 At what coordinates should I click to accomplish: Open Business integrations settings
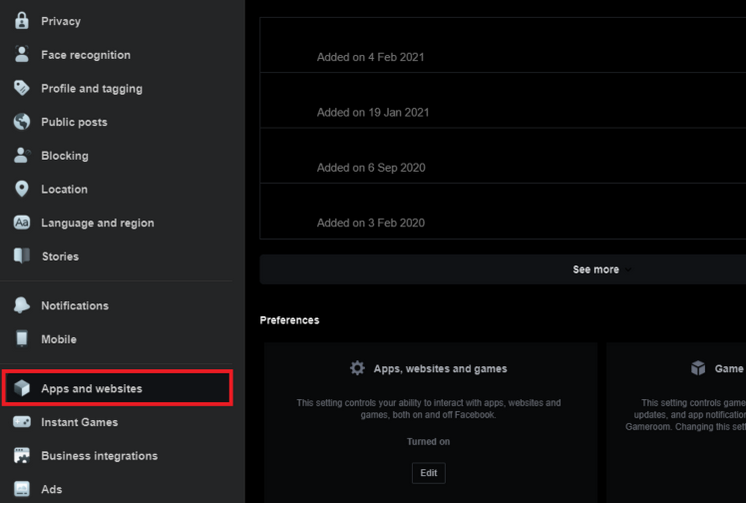click(x=99, y=456)
